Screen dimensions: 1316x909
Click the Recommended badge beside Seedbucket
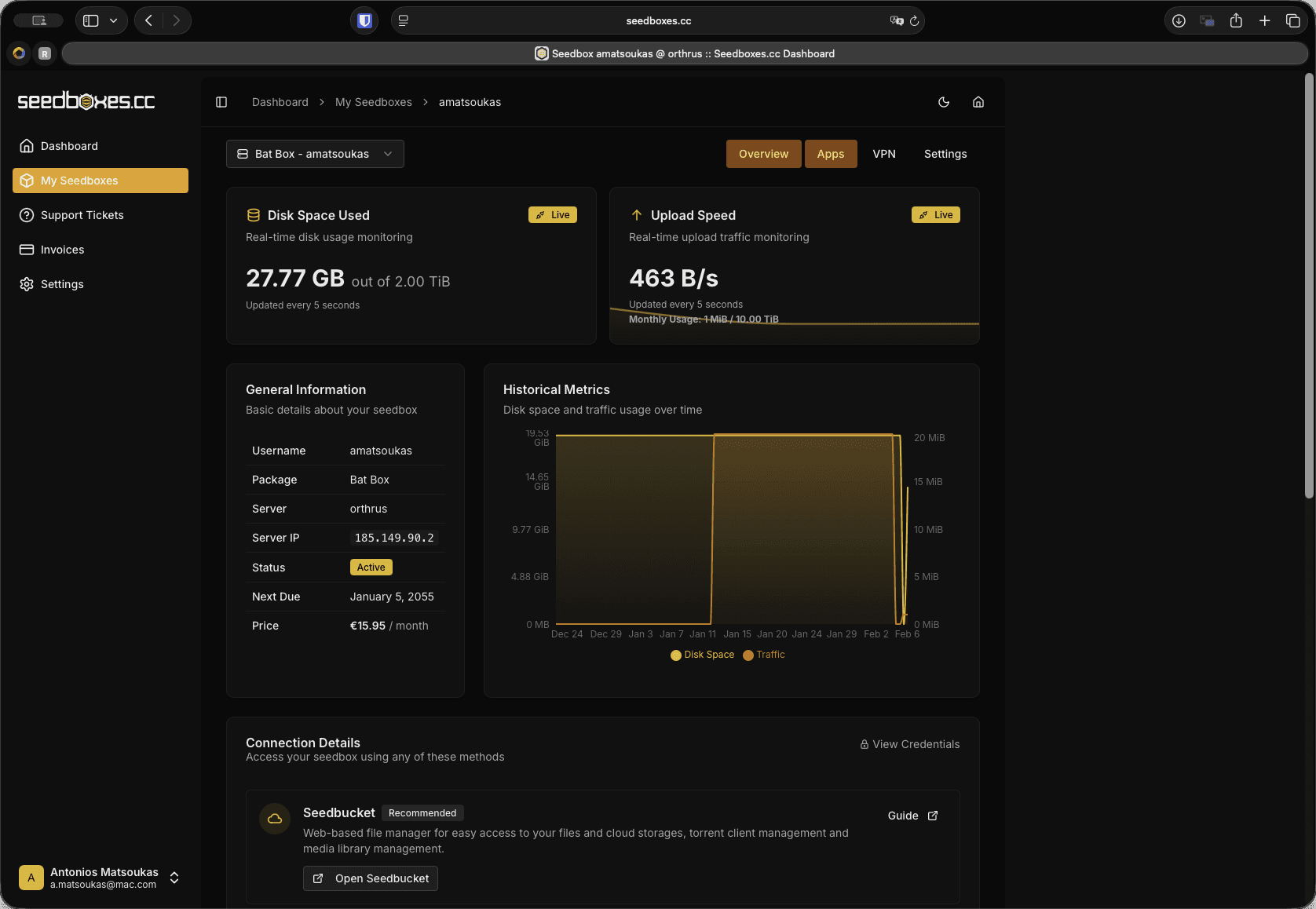422,813
